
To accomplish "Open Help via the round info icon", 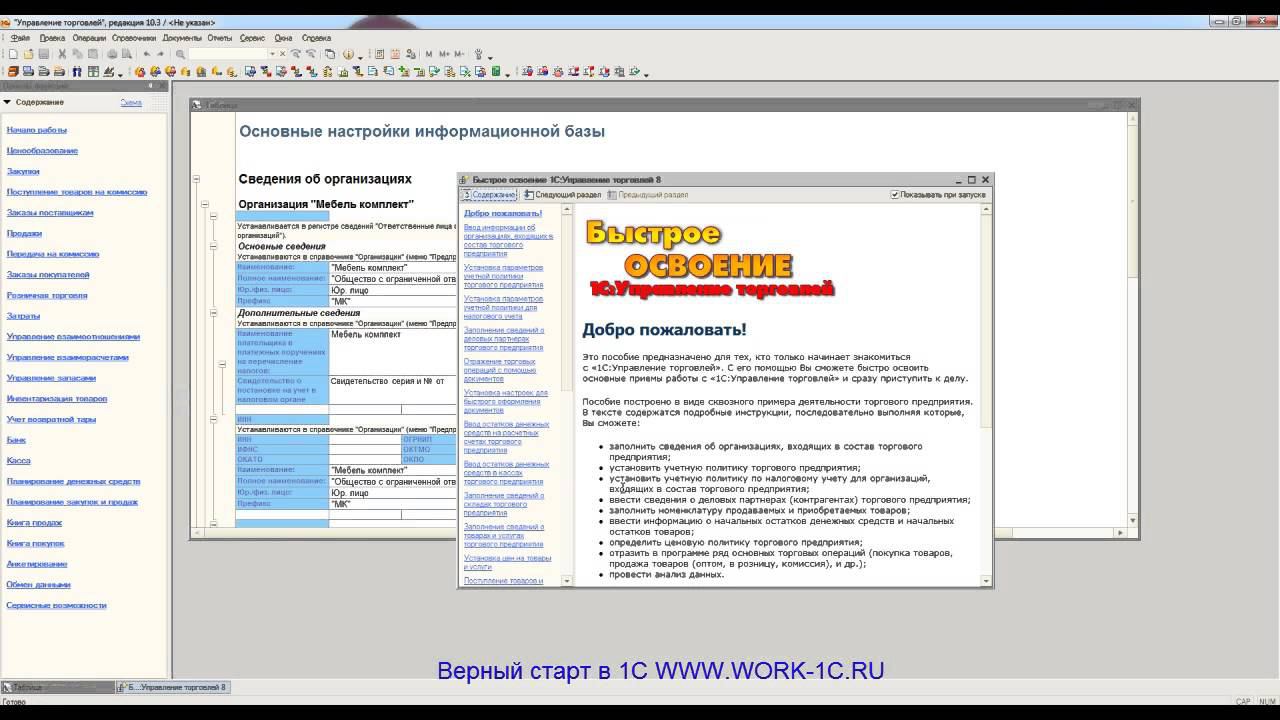I will click(348, 54).
